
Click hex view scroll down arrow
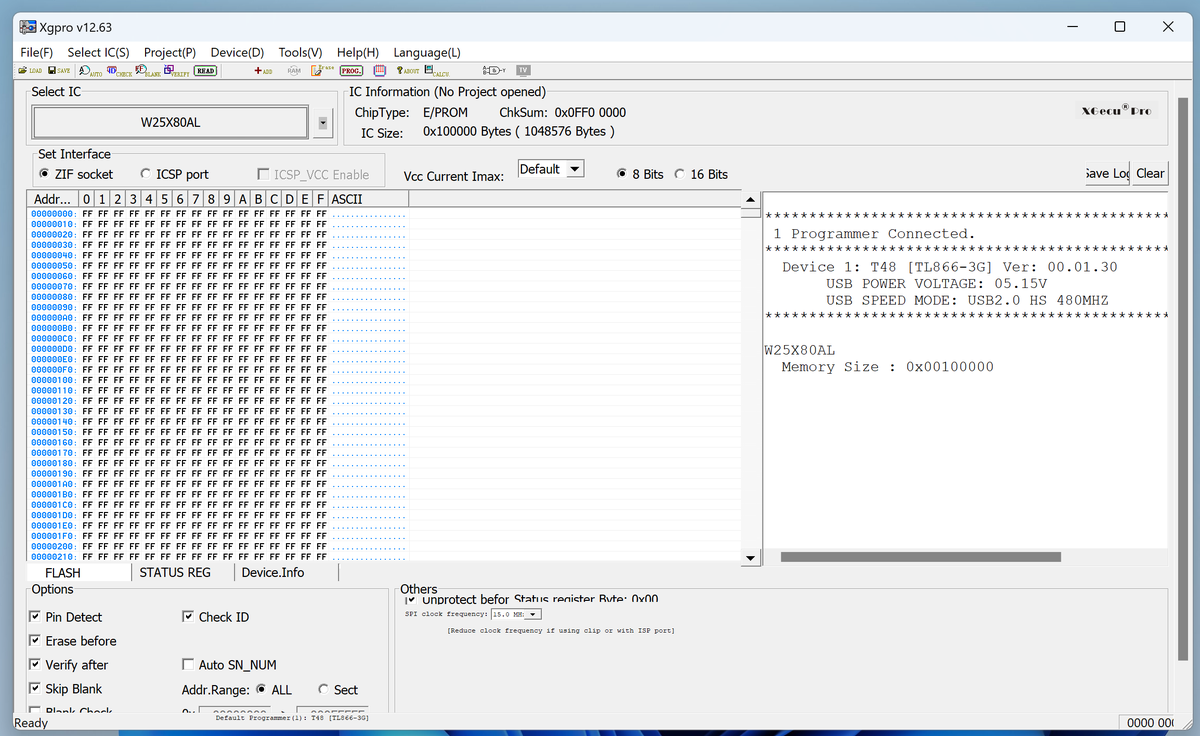[x=752, y=556]
